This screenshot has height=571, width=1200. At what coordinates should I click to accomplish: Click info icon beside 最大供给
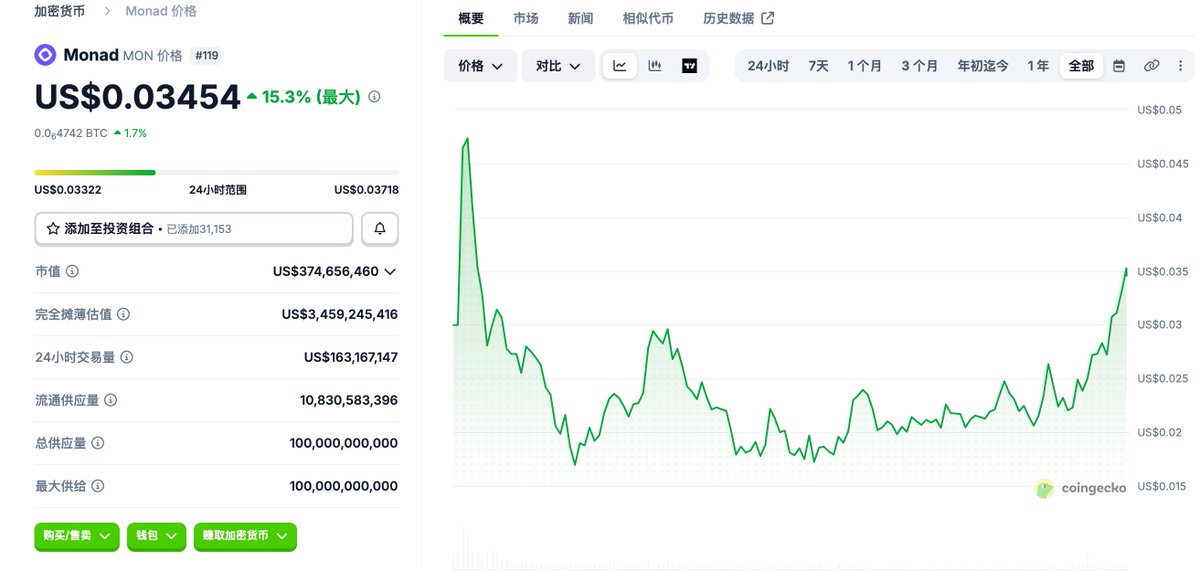(x=98, y=486)
